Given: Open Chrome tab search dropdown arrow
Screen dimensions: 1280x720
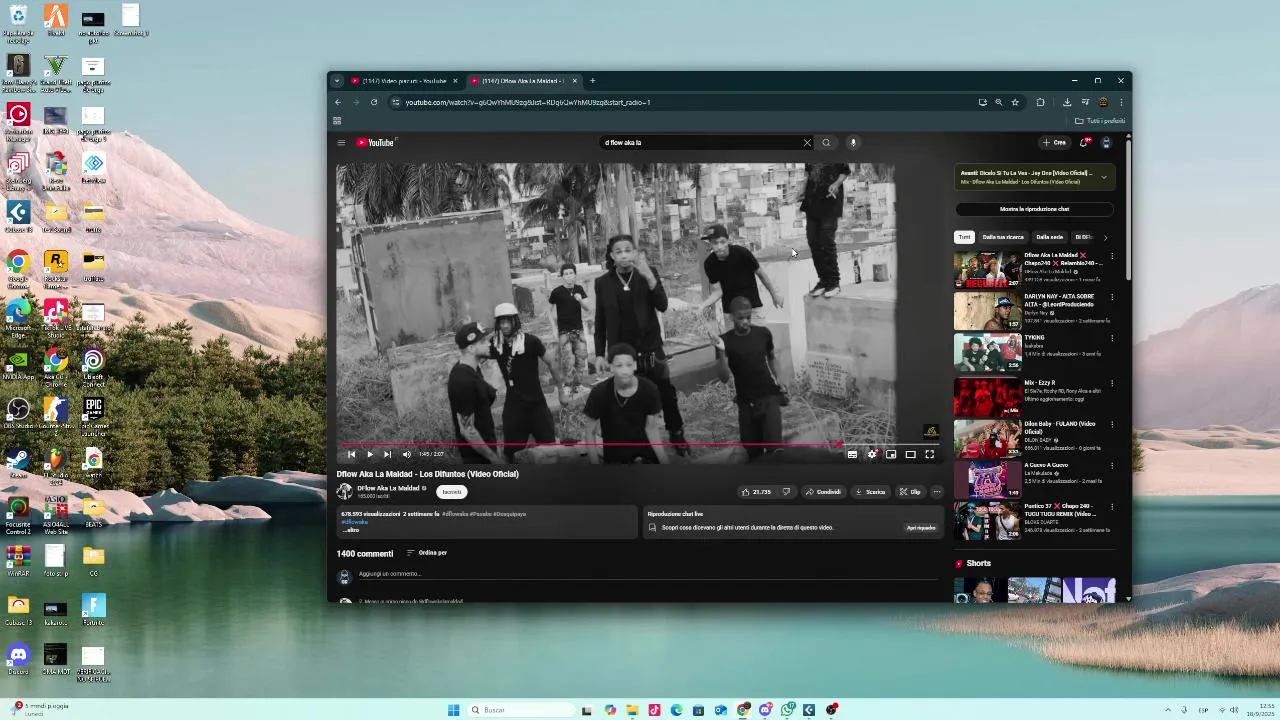Looking at the screenshot, I should click(x=337, y=81).
